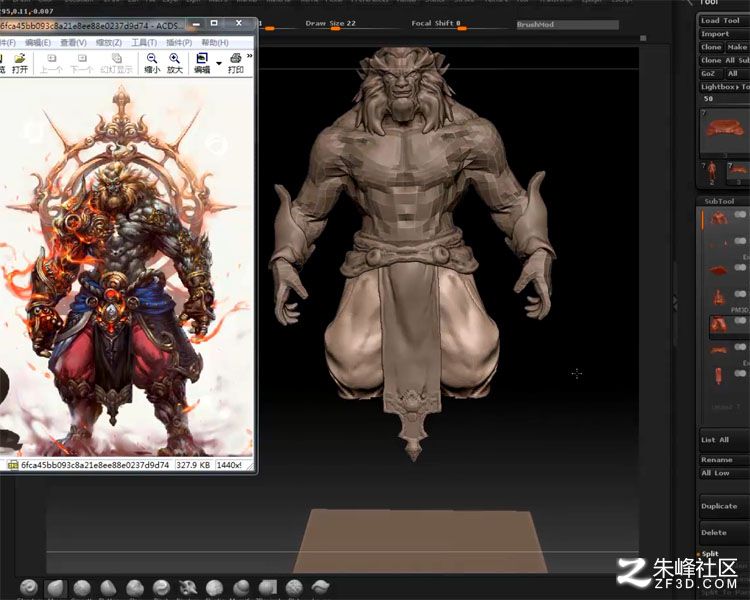Click the Load Tool button

click(723, 21)
